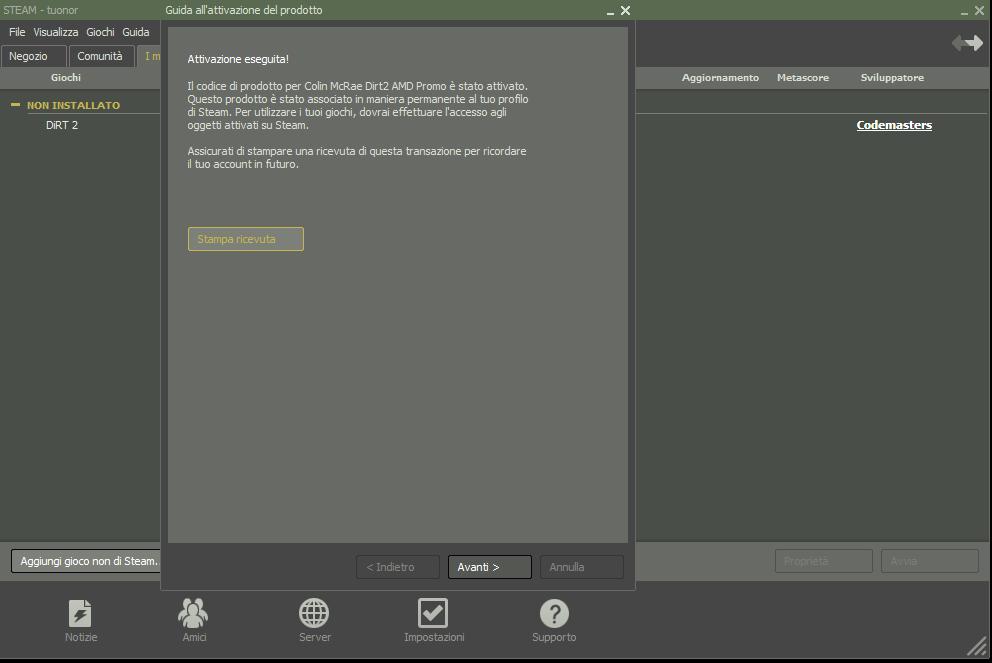The image size is (992, 663).
Task: Toggle the mini mode arrows icon
Action: click(967, 42)
